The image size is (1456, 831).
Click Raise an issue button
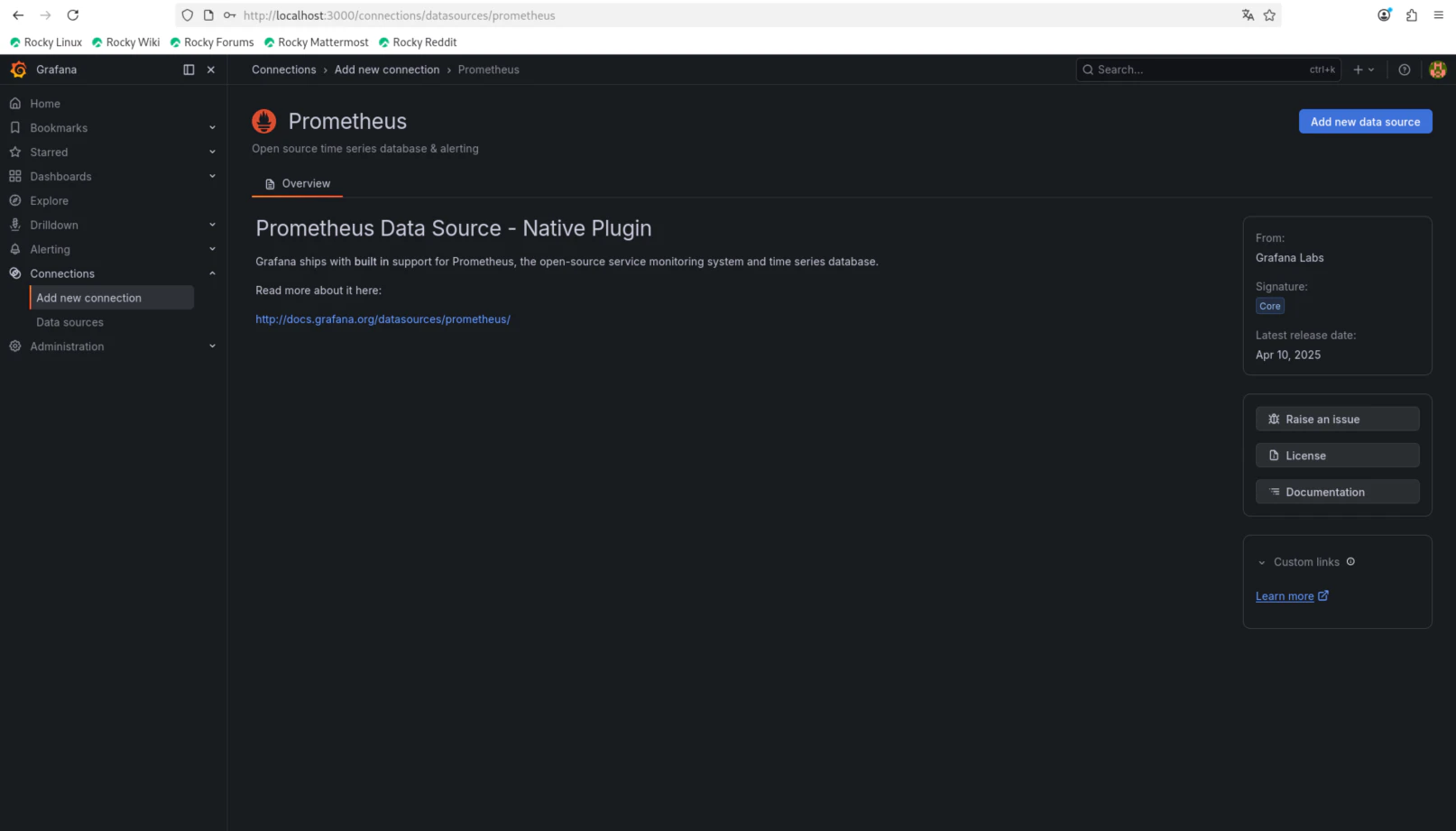tap(1337, 420)
